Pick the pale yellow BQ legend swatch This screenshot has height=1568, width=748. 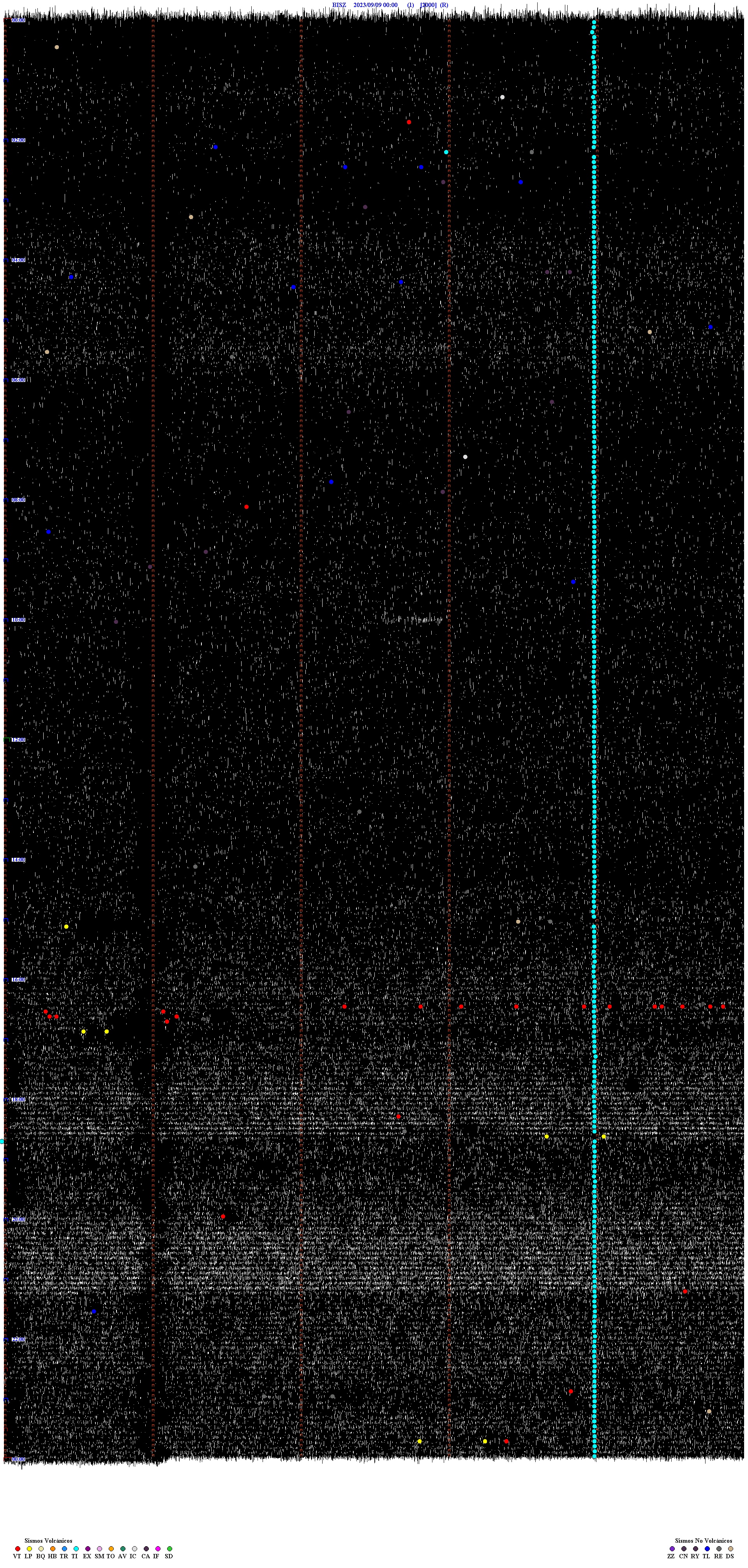(x=41, y=1549)
